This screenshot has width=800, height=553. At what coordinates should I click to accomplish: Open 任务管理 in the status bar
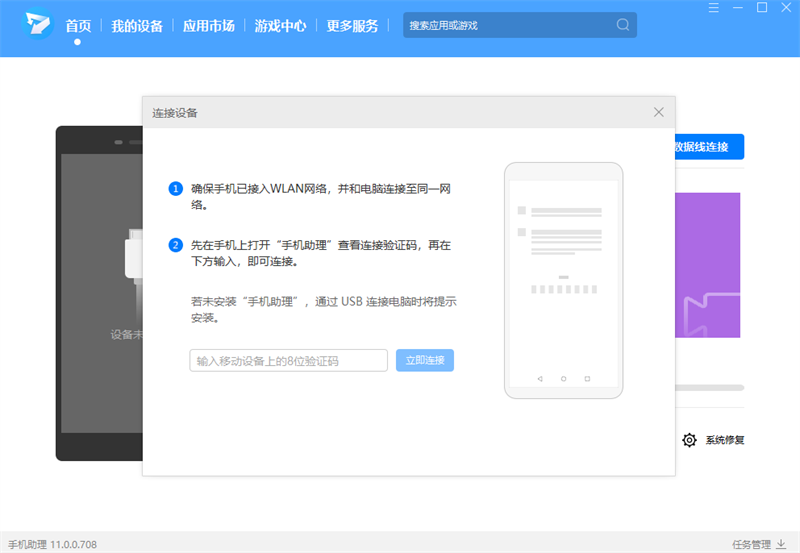pyautogui.click(x=751, y=545)
